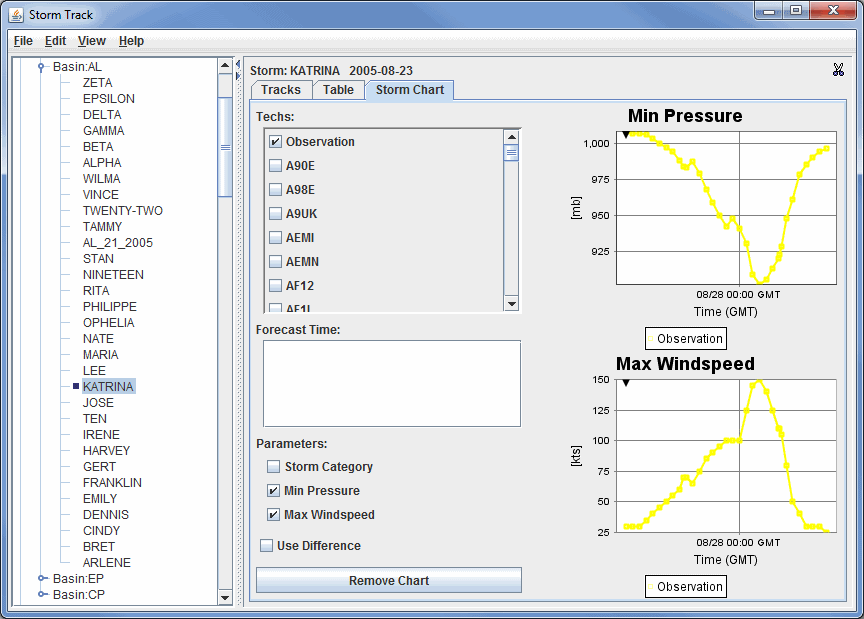The image size is (864, 619).
Task: Open the File menu
Action: point(23,41)
